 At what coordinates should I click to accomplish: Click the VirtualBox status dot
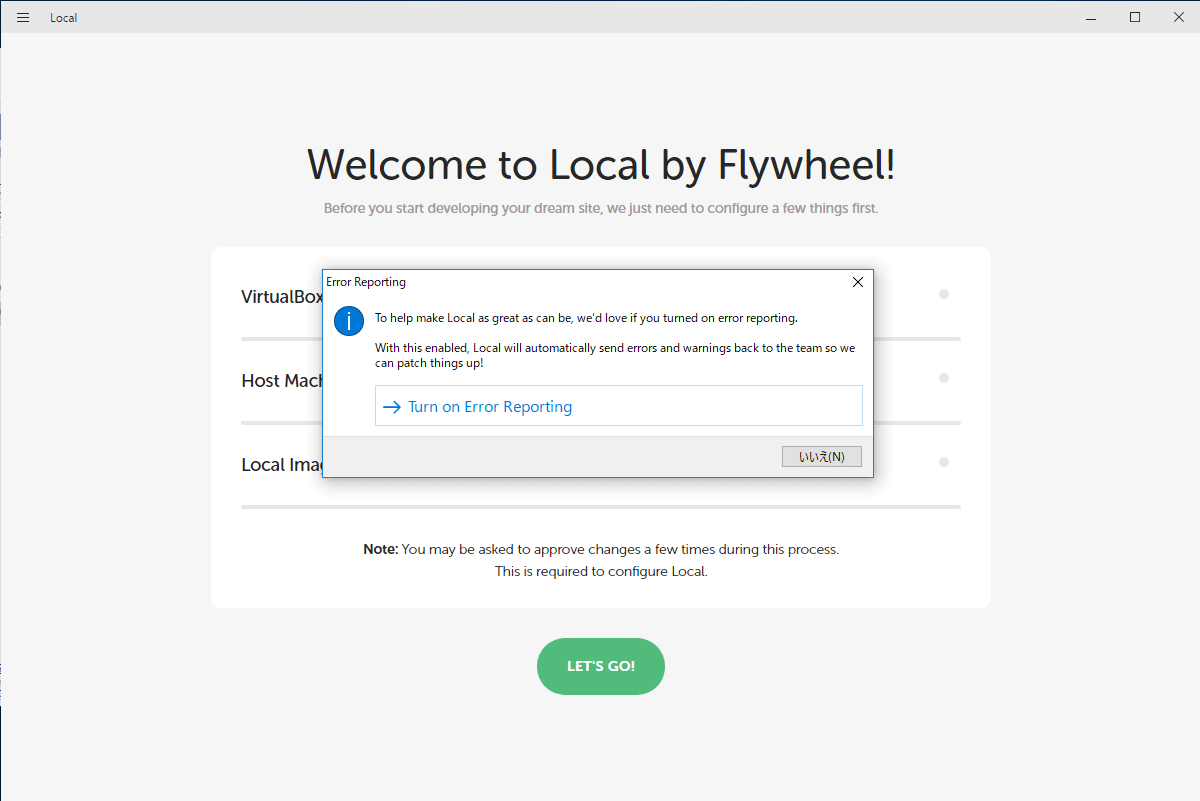pos(944,294)
